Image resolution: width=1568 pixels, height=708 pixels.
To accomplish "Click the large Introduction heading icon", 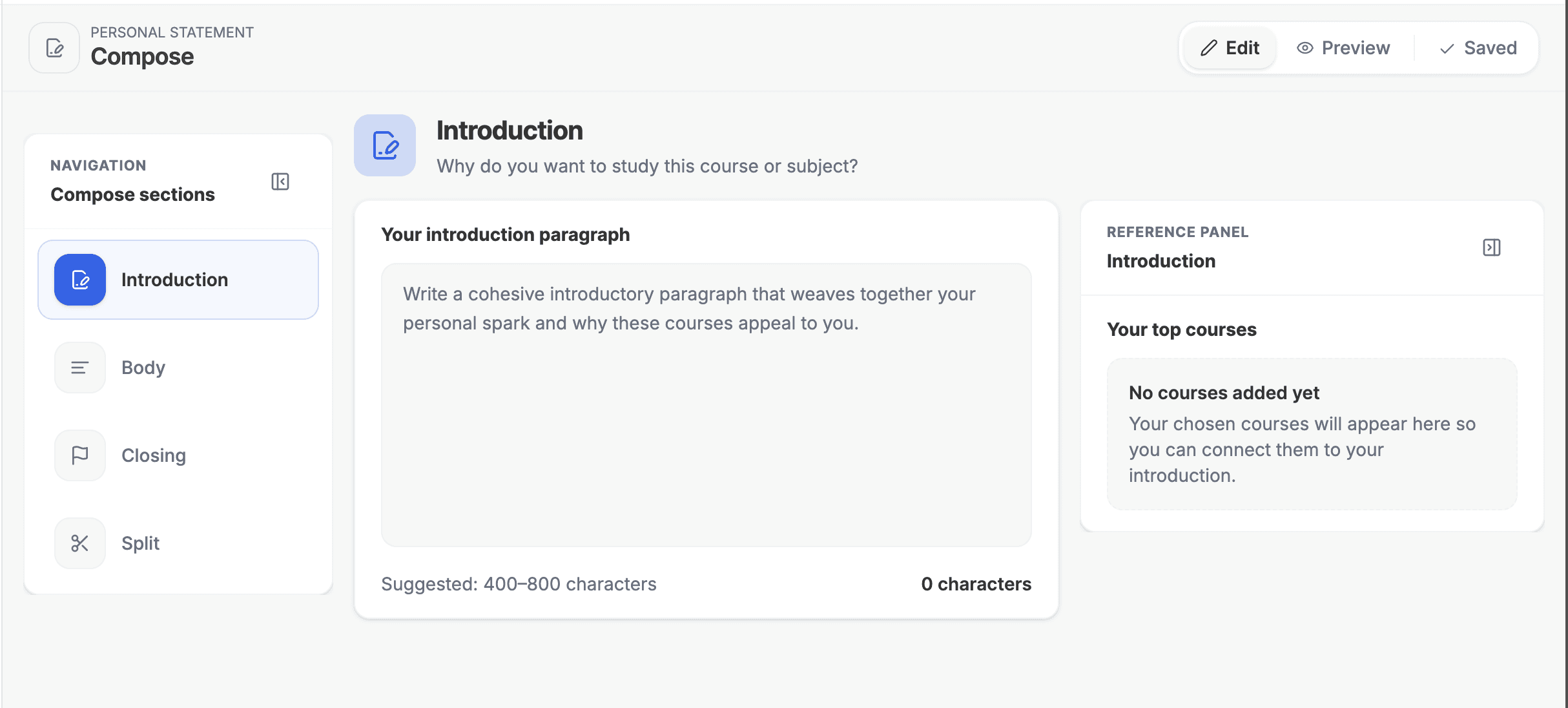I will click(x=385, y=145).
